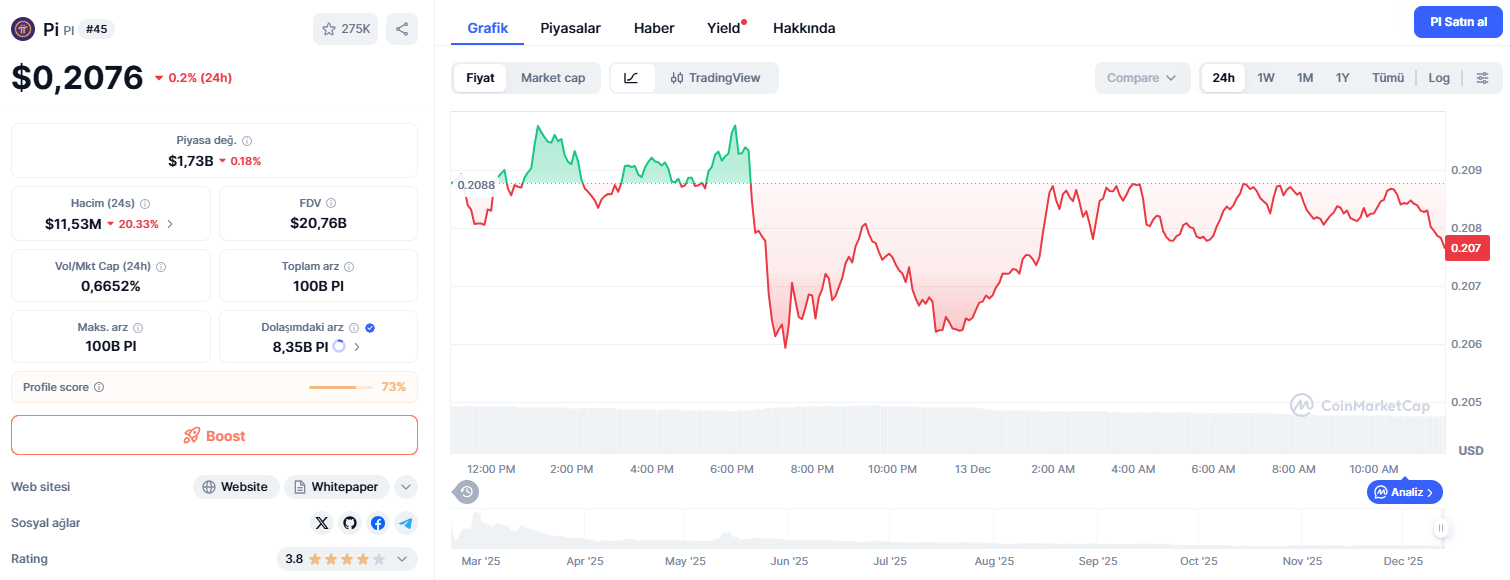Open the Whitepaper link
1510x580 pixels.
(x=337, y=487)
